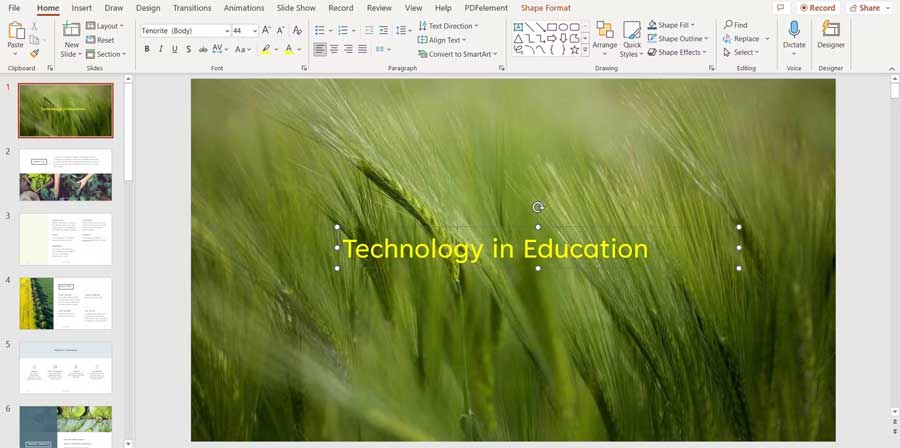The height and width of the screenshot is (448, 900).
Task: Click the Paste clipboard icon
Action: click(15, 30)
